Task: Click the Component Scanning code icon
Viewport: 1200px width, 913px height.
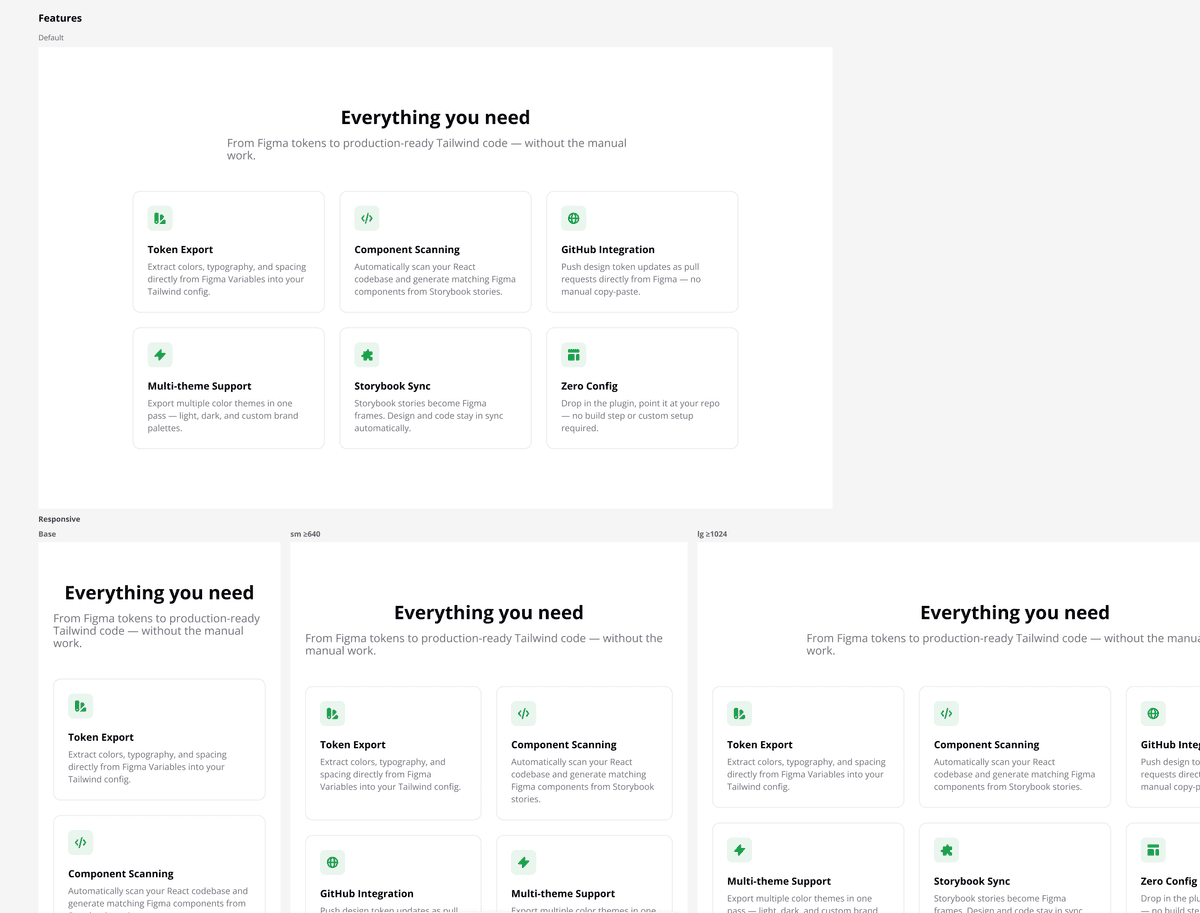Action: point(367,218)
